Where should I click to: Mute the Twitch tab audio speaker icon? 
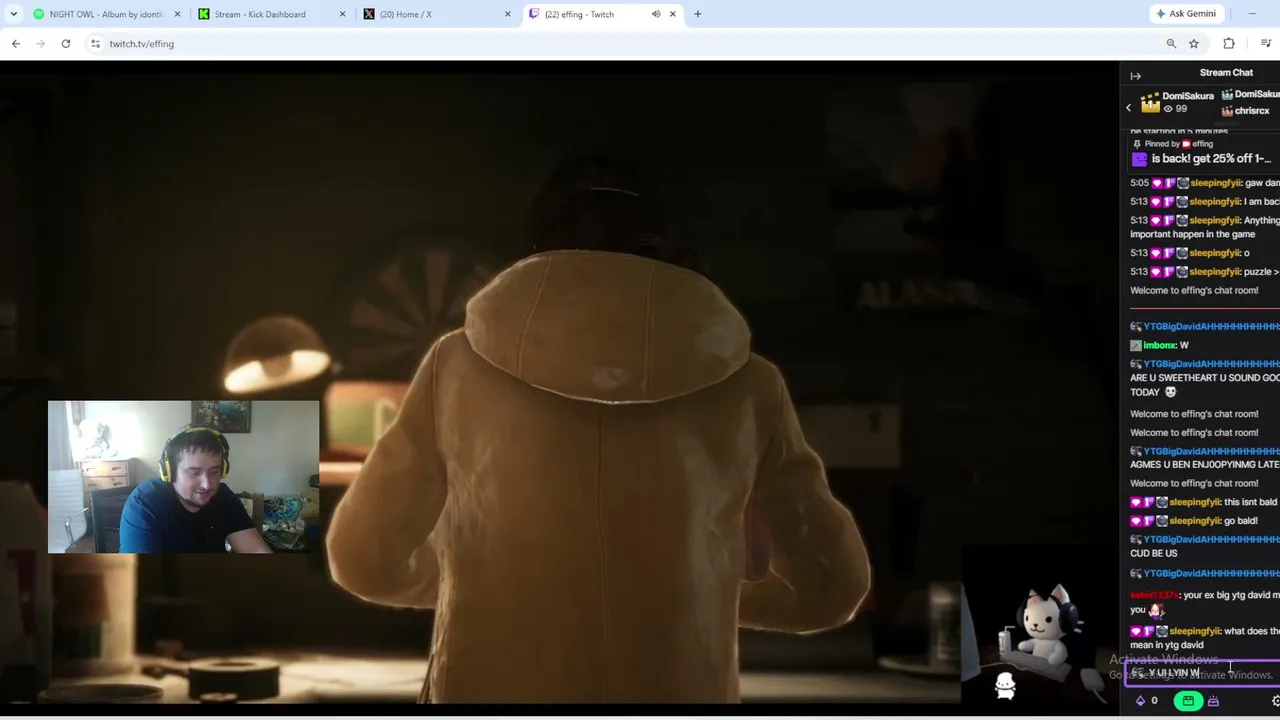(x=656, y=14)
